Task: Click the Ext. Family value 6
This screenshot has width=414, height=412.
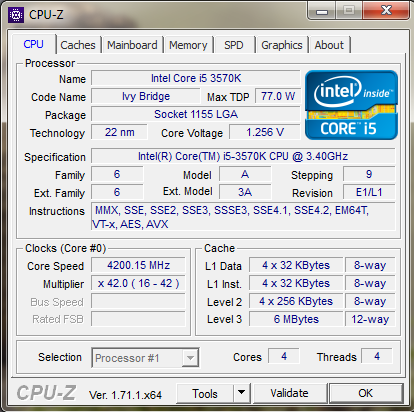Action: point(117,192)
